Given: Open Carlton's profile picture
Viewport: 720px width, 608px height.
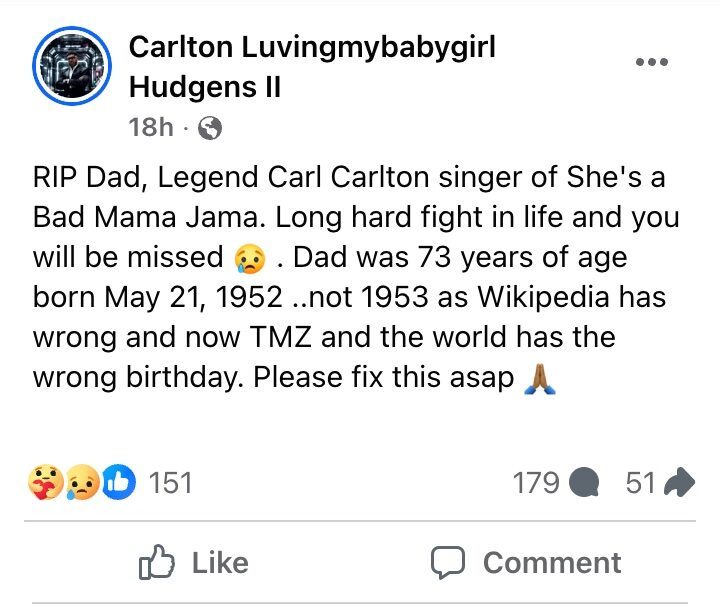Looking at the screenshot, I should pyautogui.click(x=71, y=70).
